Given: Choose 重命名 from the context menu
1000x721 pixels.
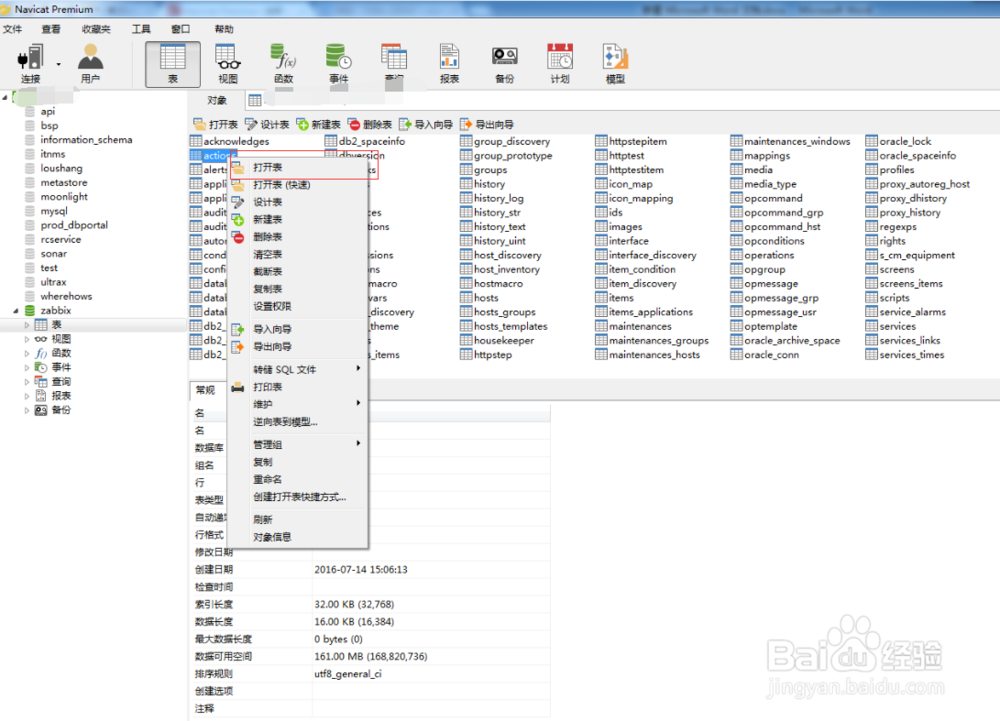Looking at the screenshot, I should coord(298,479).
